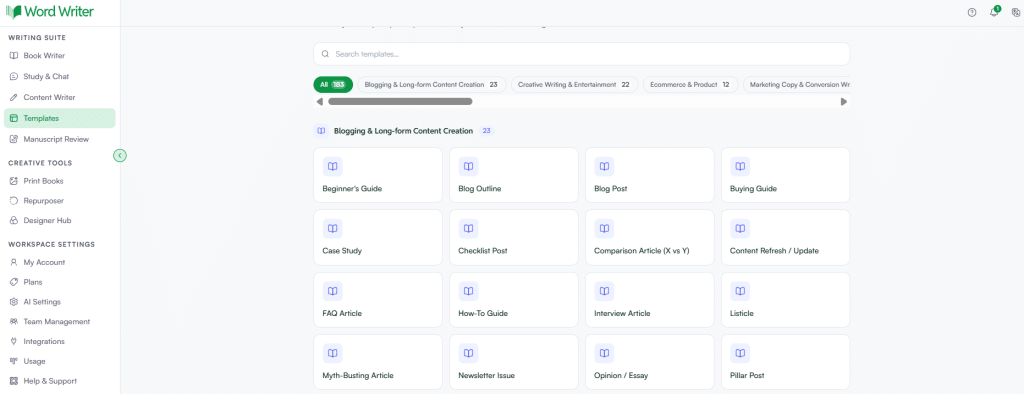Click the Print Books sidebar icon
The height and width of the screenshot is (394, 1024).
pos(14,181)
